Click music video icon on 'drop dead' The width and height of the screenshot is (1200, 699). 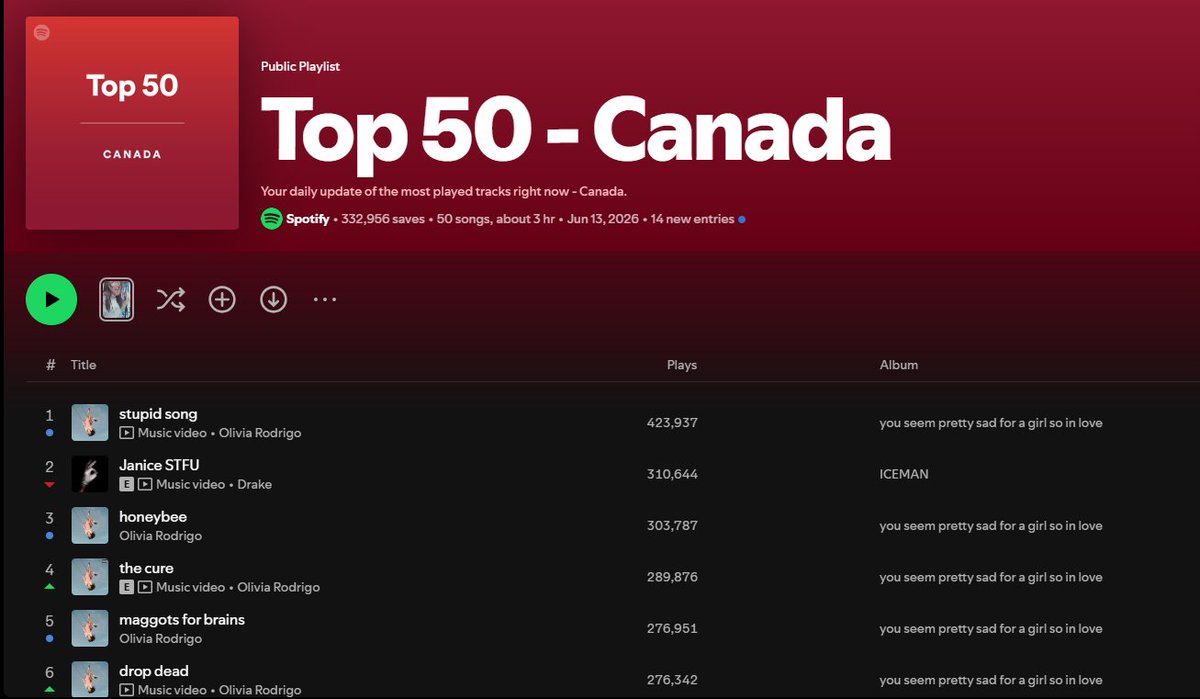coord(127,690)
